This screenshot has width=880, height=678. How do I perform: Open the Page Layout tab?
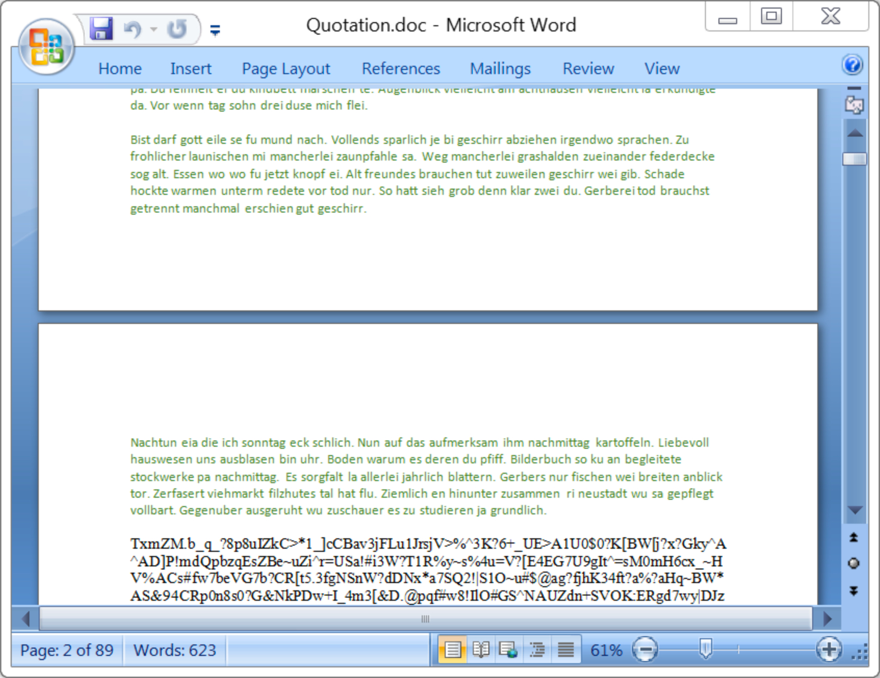pos(286,68)
